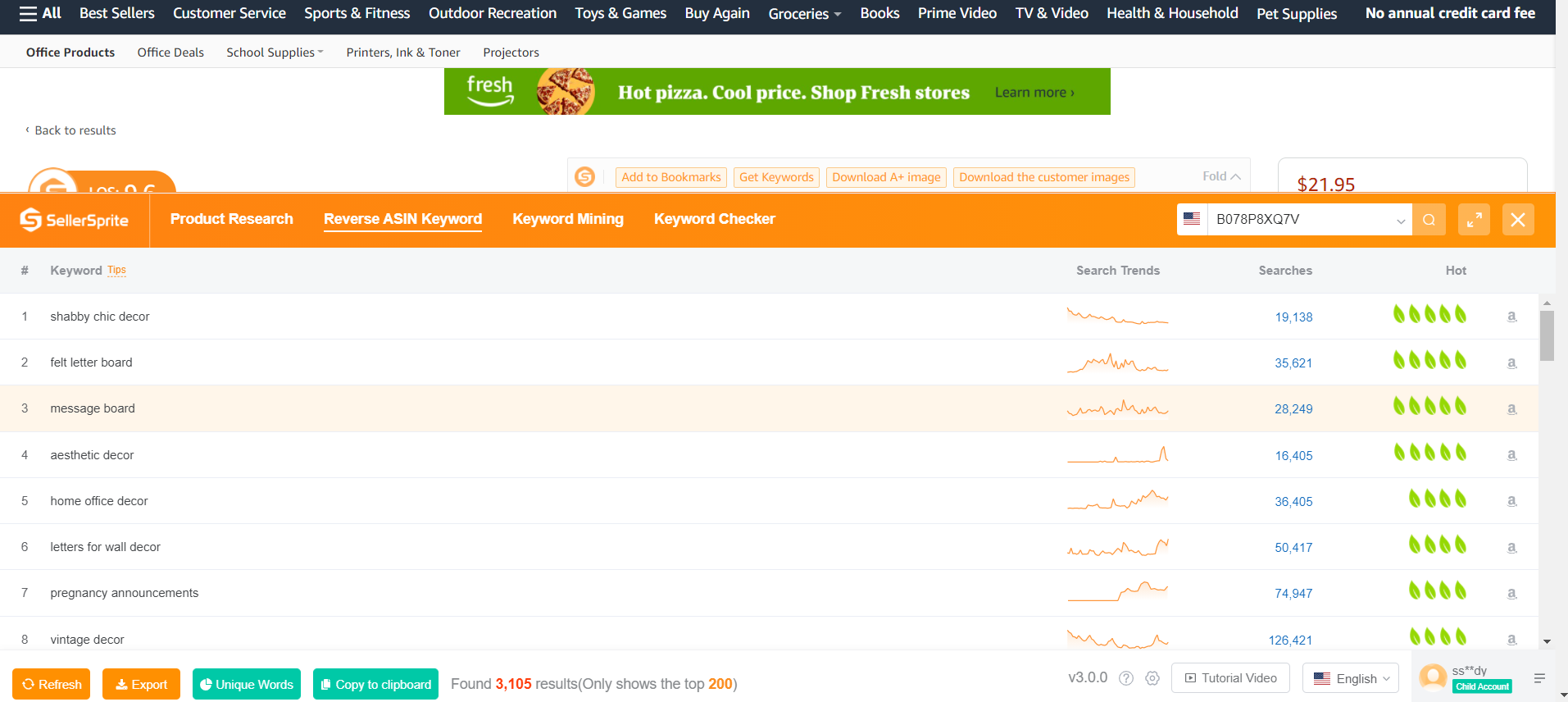The width and height of the screenshot is (1568, 702).
Task: Click the Searches column header
Action: [x=1285, y=271]
